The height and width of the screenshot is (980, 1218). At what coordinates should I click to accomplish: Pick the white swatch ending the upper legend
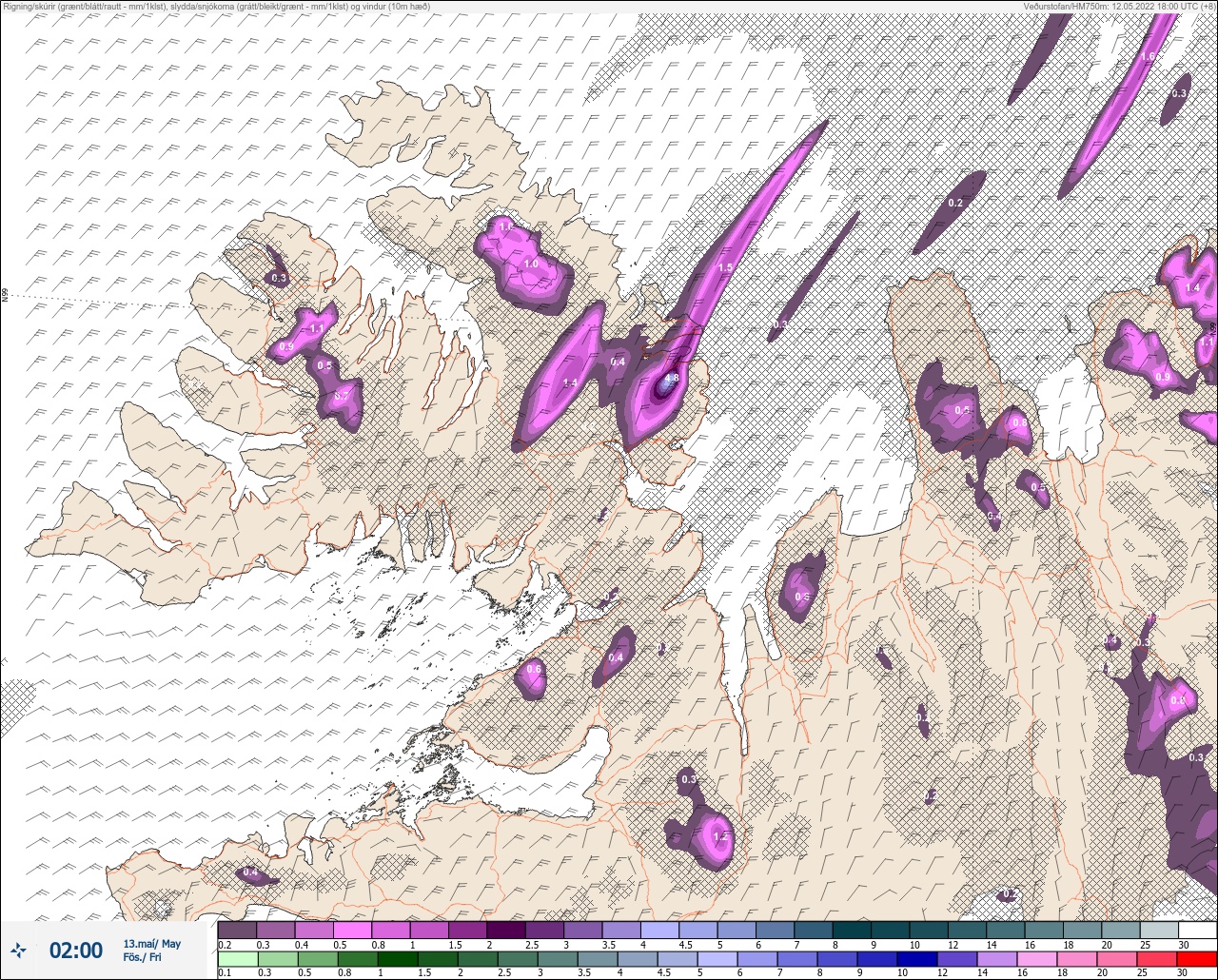click(x=1197, y=930)
